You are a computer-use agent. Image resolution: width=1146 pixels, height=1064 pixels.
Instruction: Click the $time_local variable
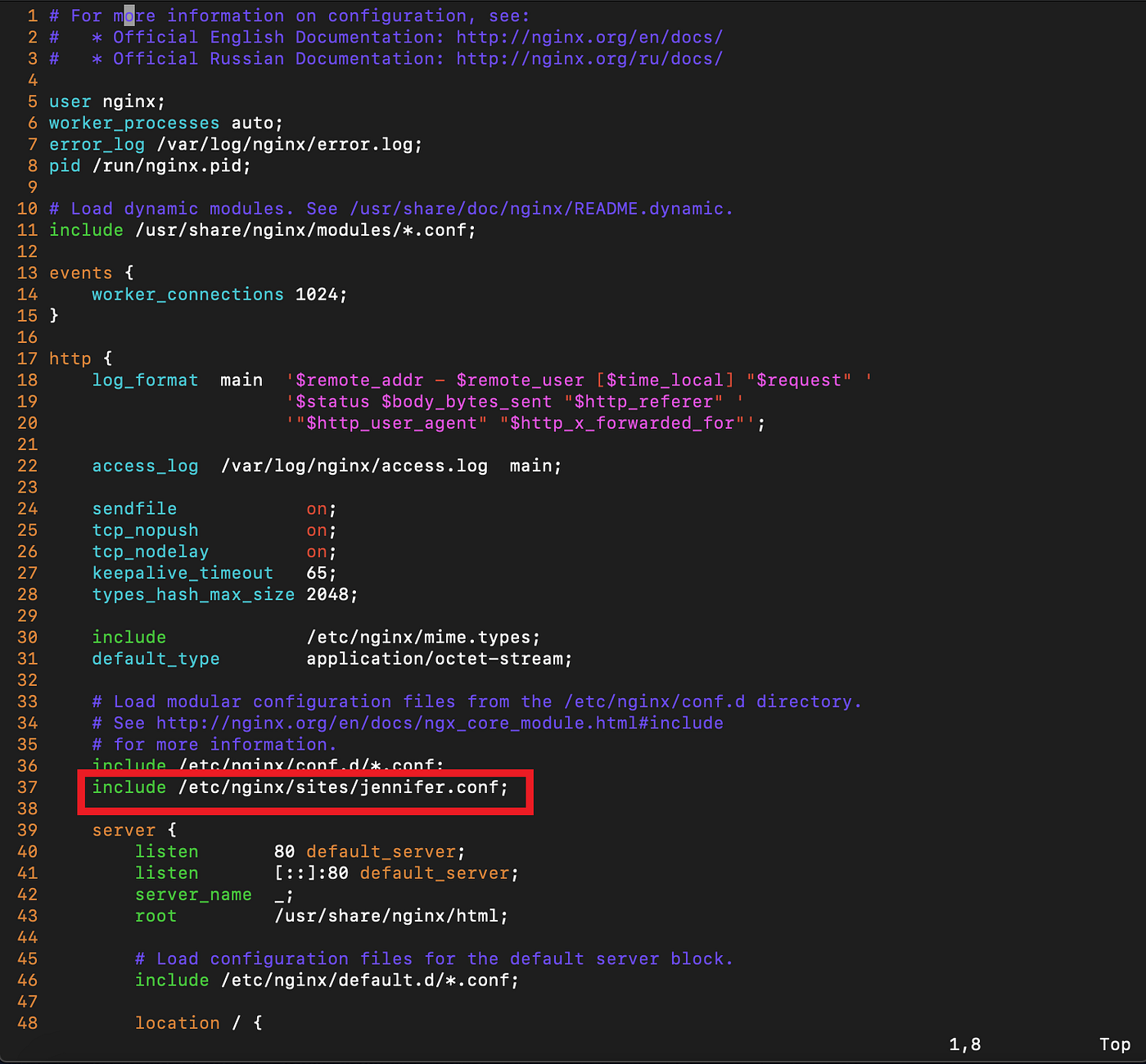[x=665, y=381]
